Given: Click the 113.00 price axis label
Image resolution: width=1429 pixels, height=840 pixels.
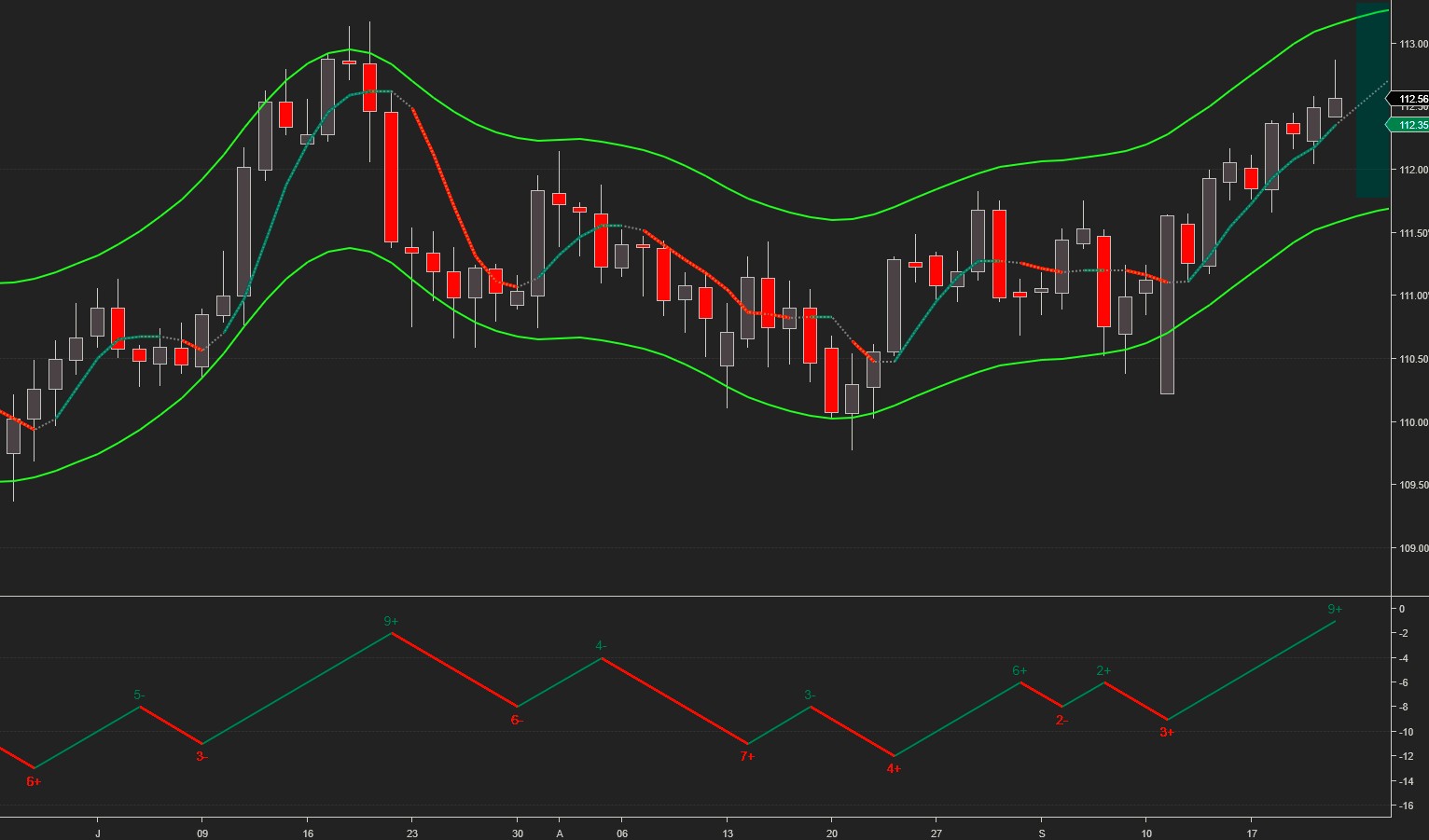Looking at the screenshot, I should click(x=1413, y=44).
